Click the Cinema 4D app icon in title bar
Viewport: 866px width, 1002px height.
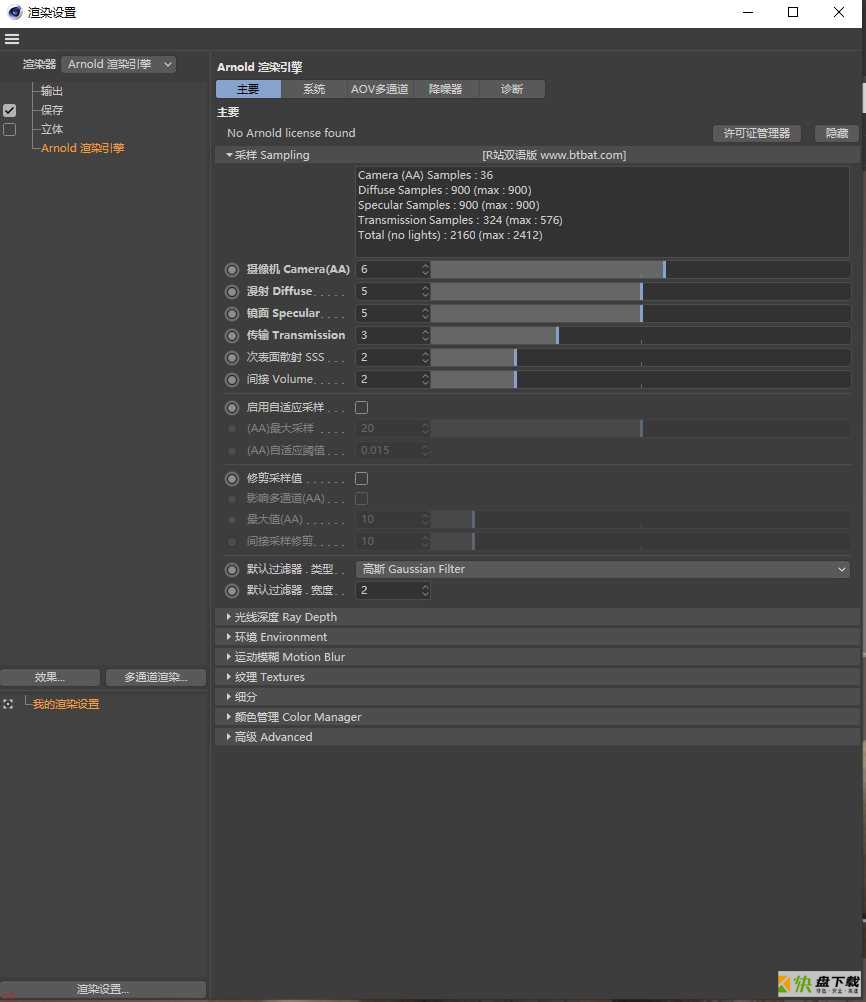[x=14, y=12]
